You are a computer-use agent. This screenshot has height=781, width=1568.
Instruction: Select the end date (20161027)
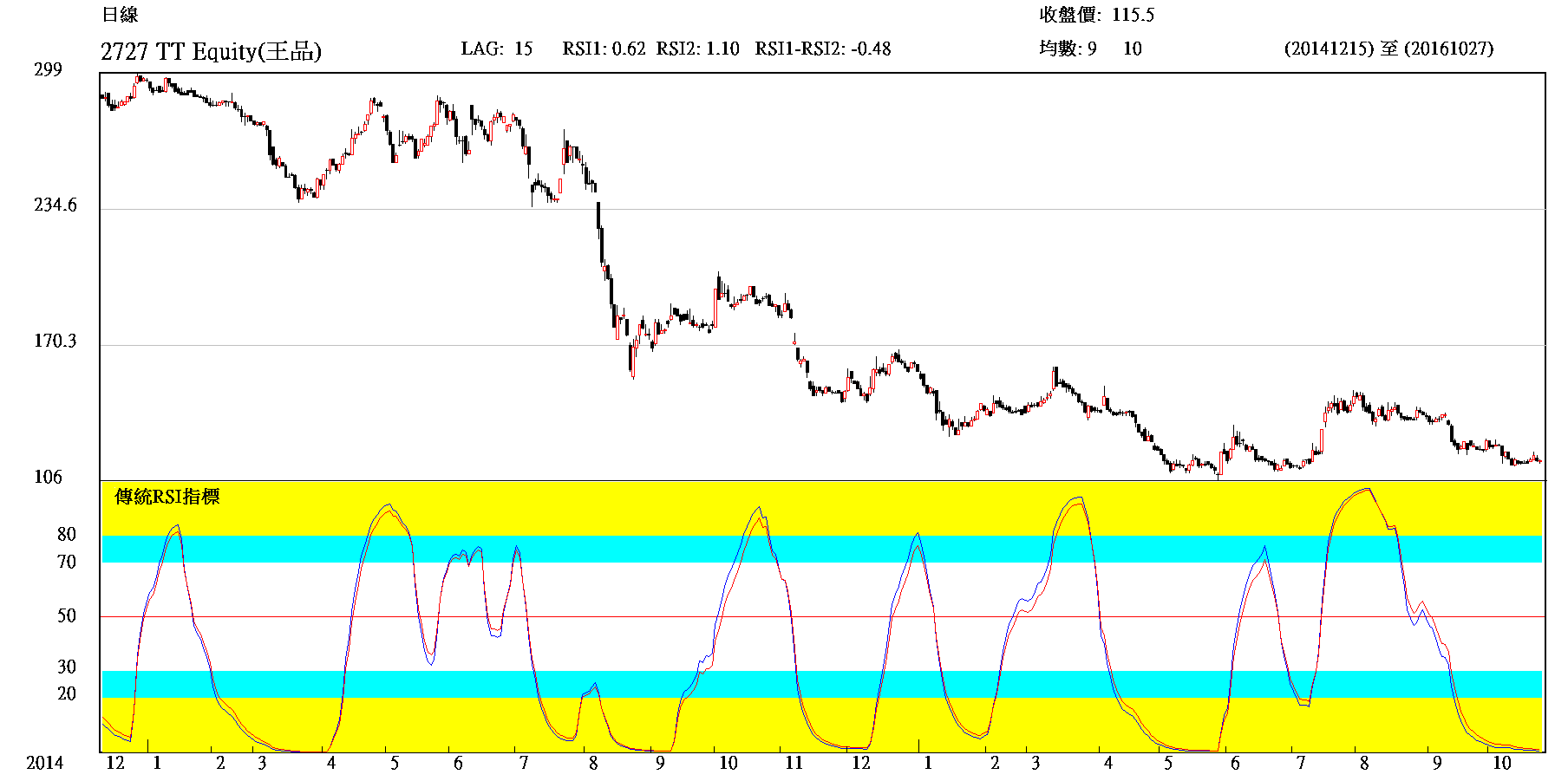click(x=1448, y=49)
